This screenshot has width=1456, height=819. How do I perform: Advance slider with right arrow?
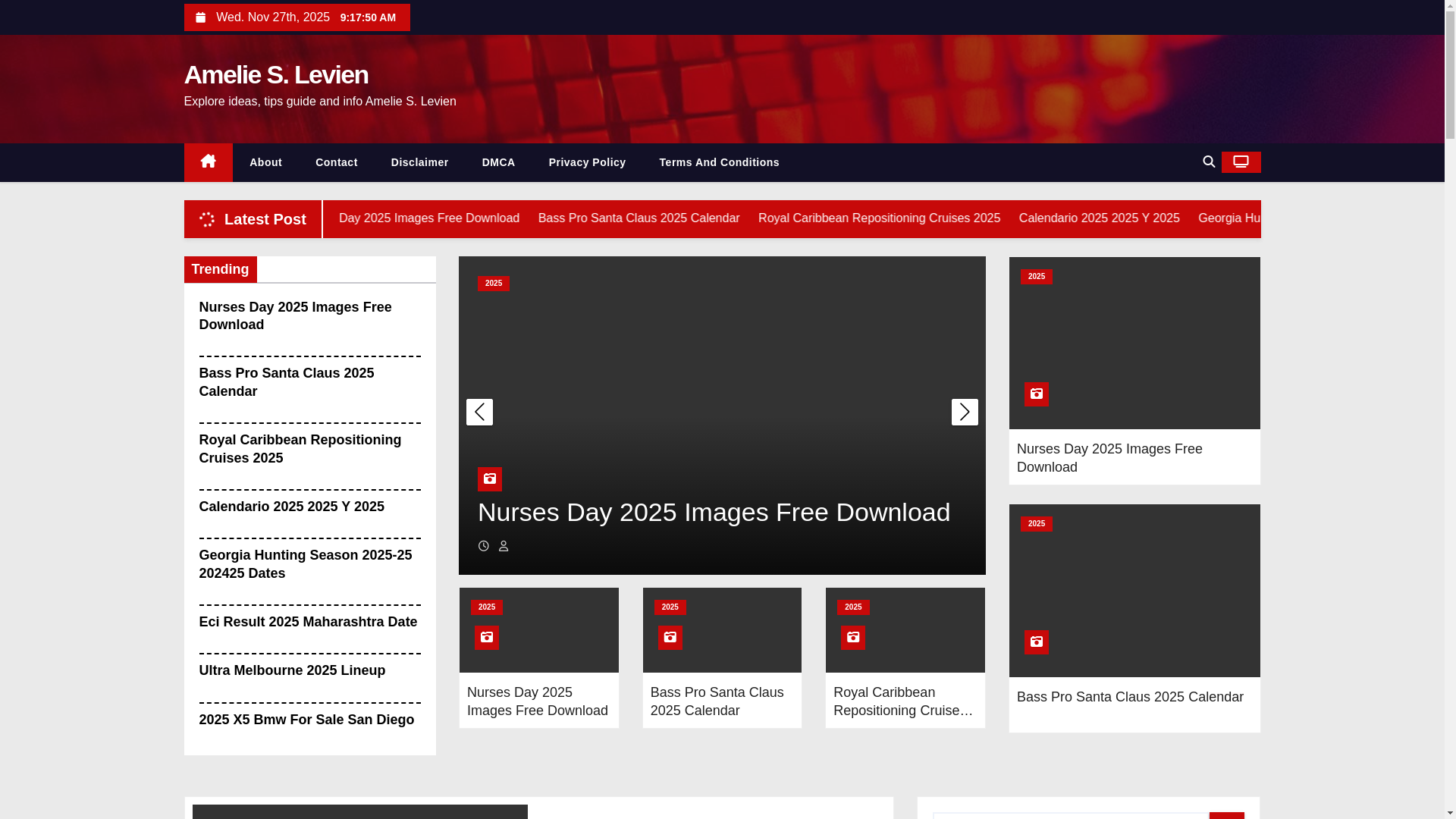click(965, 412)
